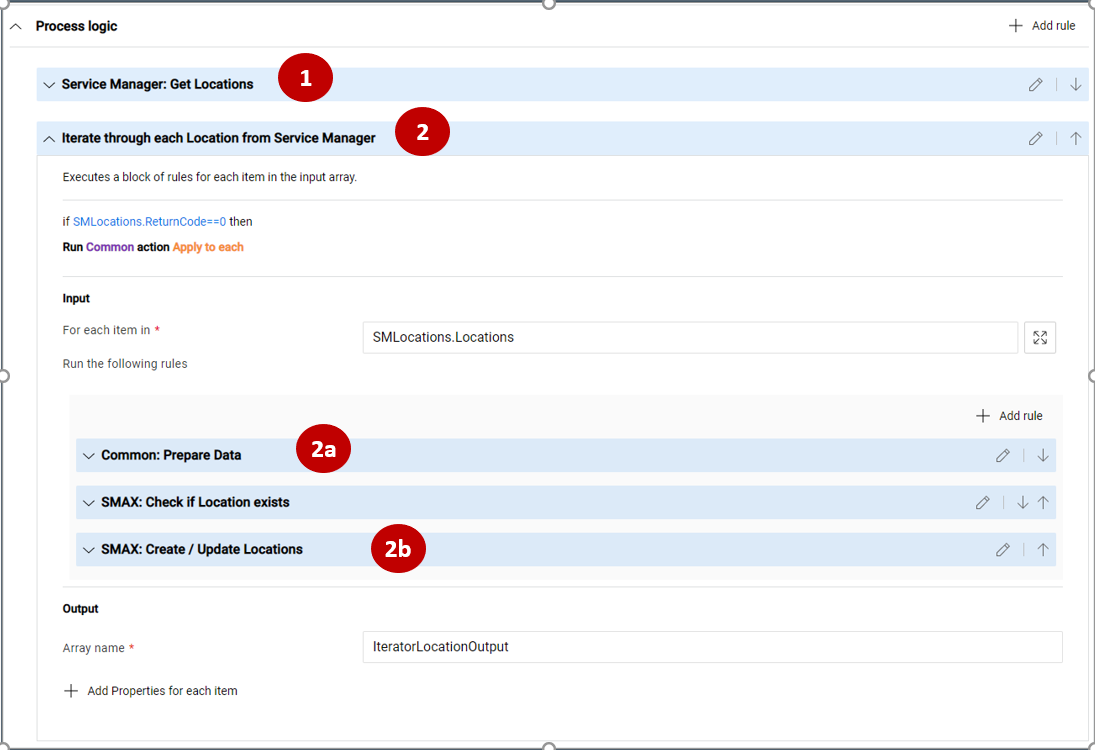Expand the SMAX: Check if Location exists rule

(x=88, y=502)
